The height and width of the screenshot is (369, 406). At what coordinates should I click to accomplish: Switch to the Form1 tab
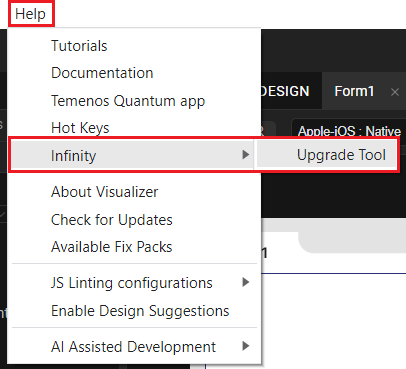(354, 91)
